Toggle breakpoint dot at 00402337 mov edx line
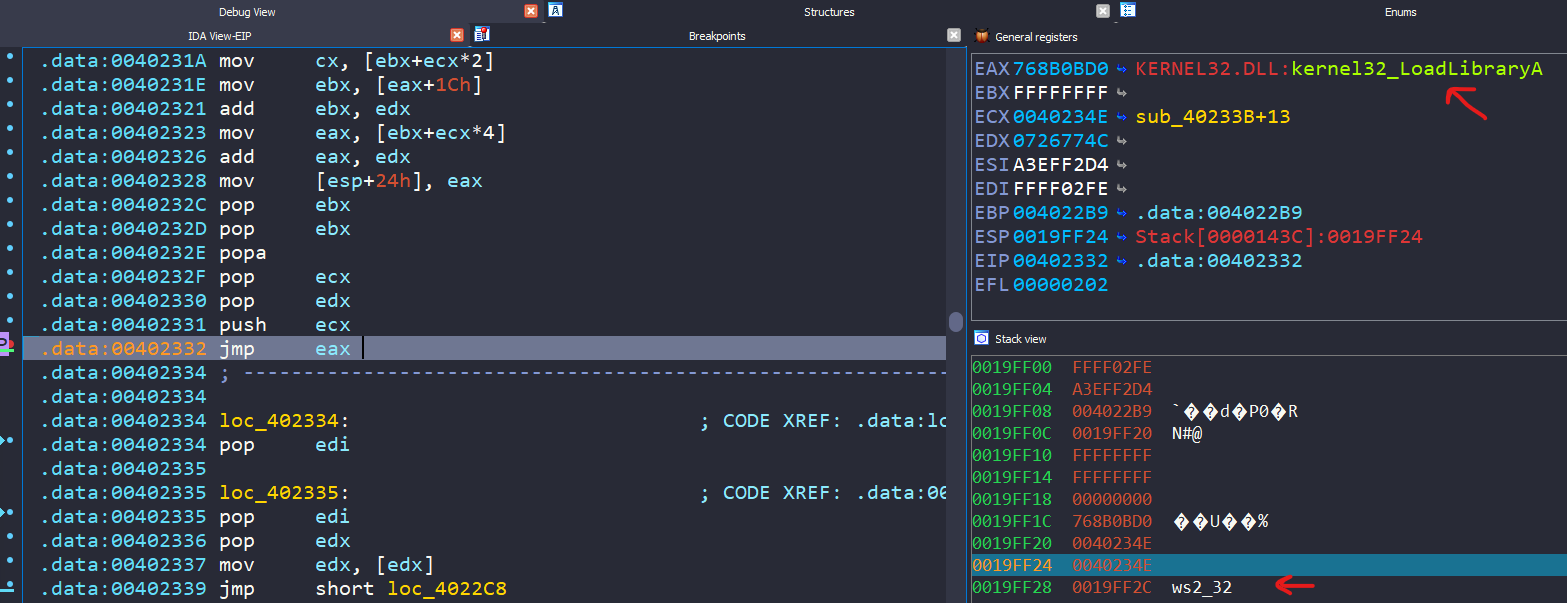The image size is (1567, 603). [x=9, y=561]
